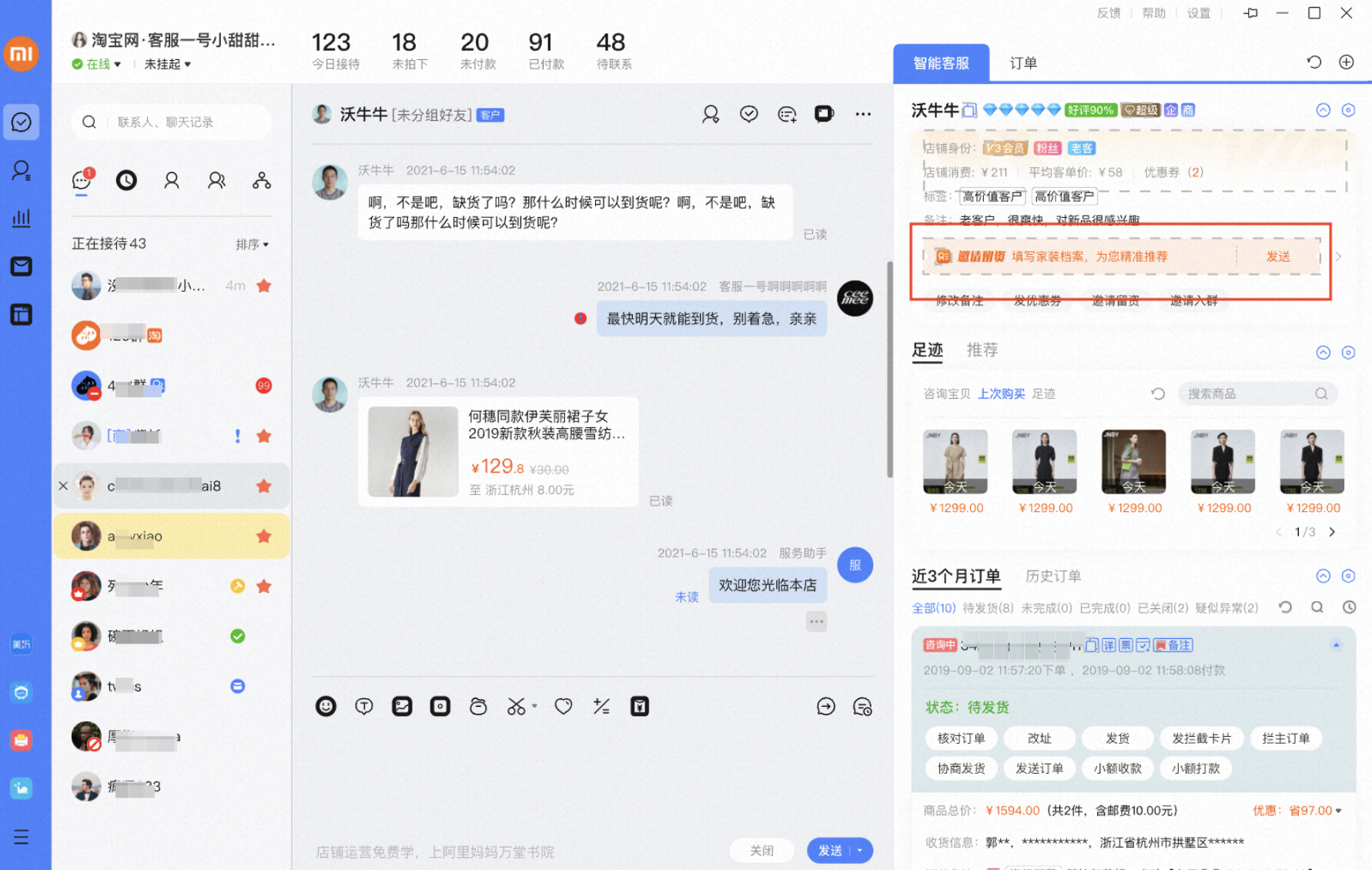Click the 搜索商品 search field
Image resolution: width=1372 pixels, height=870 pixels.
[1257, 393]
